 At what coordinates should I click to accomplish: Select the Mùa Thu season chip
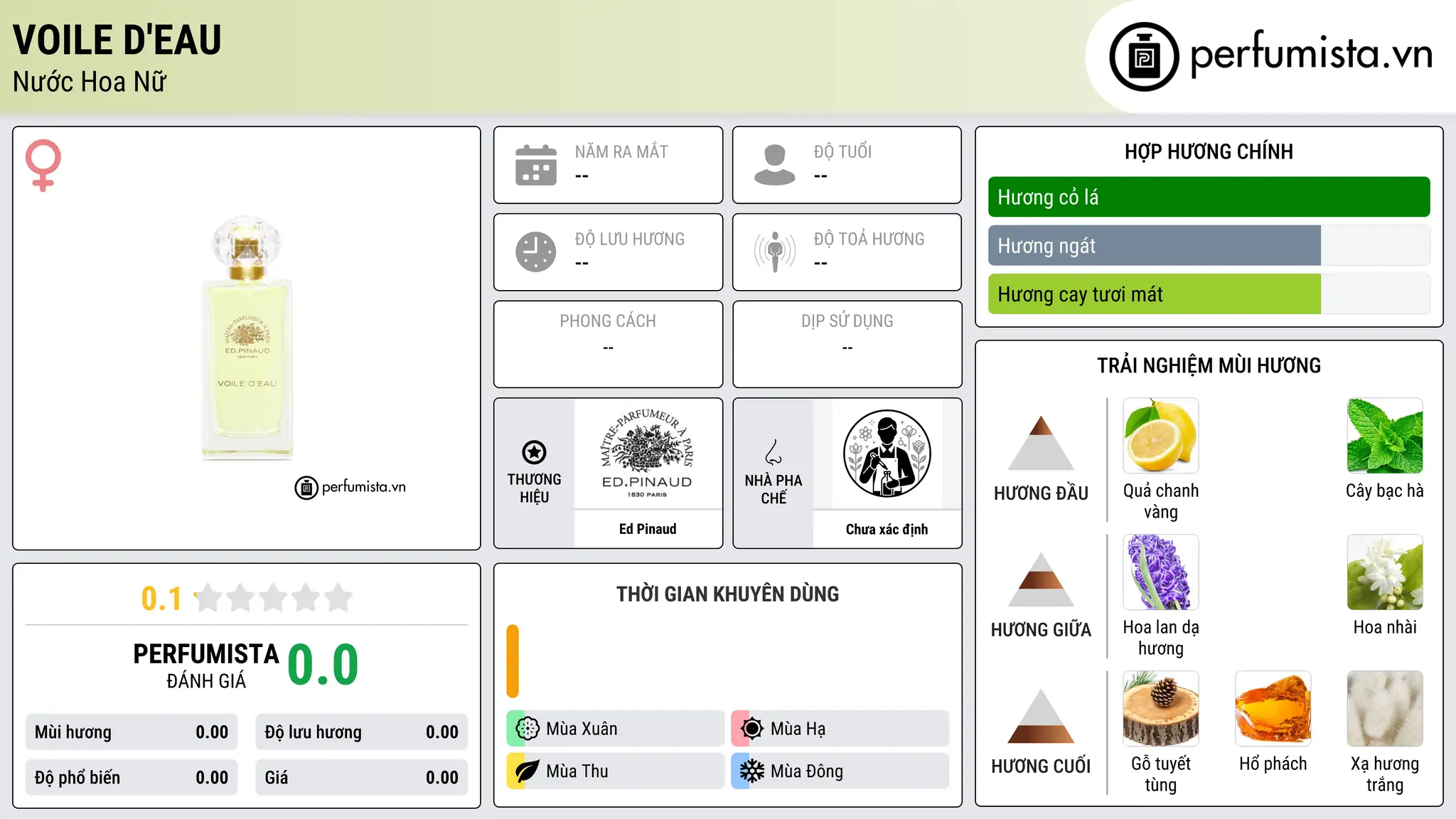coord(616,771)
